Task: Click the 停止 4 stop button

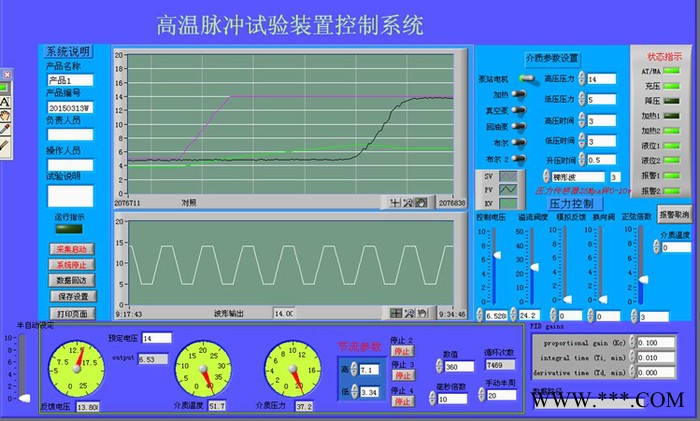Action: pyautogui.click(x=404, y=401)
